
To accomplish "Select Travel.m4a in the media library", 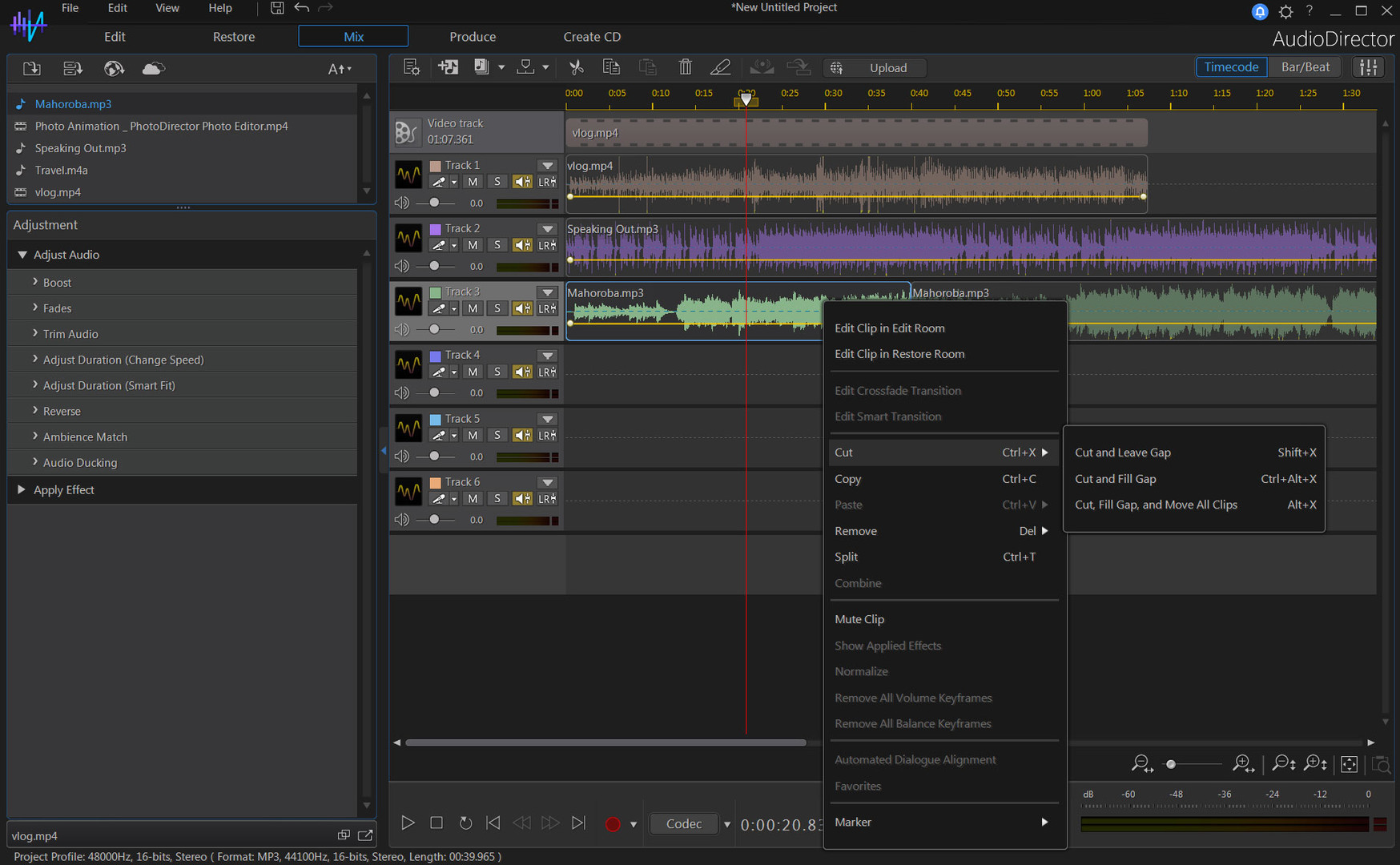I will tap(62, 170).
